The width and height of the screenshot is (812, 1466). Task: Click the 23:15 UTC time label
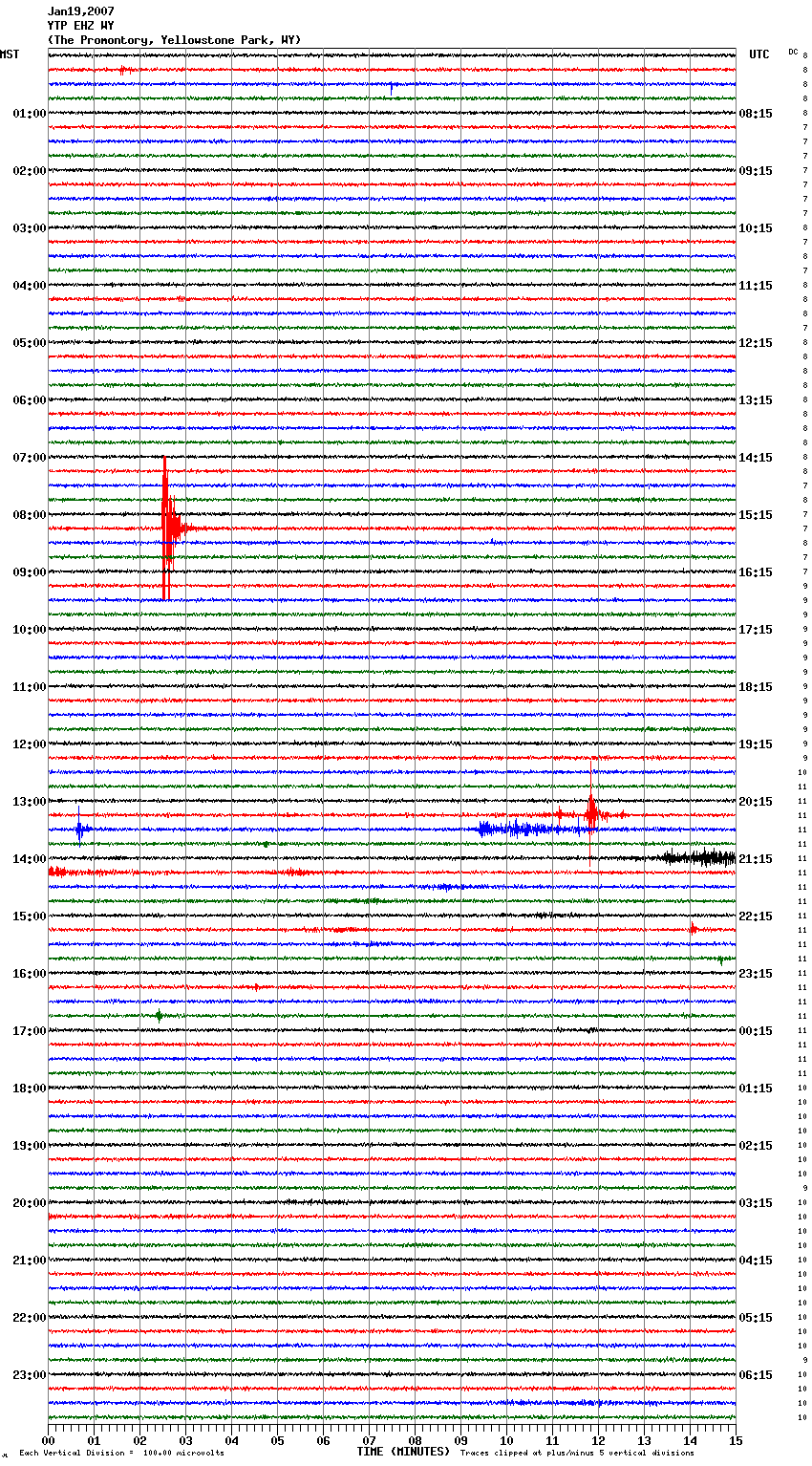[756, 974]
